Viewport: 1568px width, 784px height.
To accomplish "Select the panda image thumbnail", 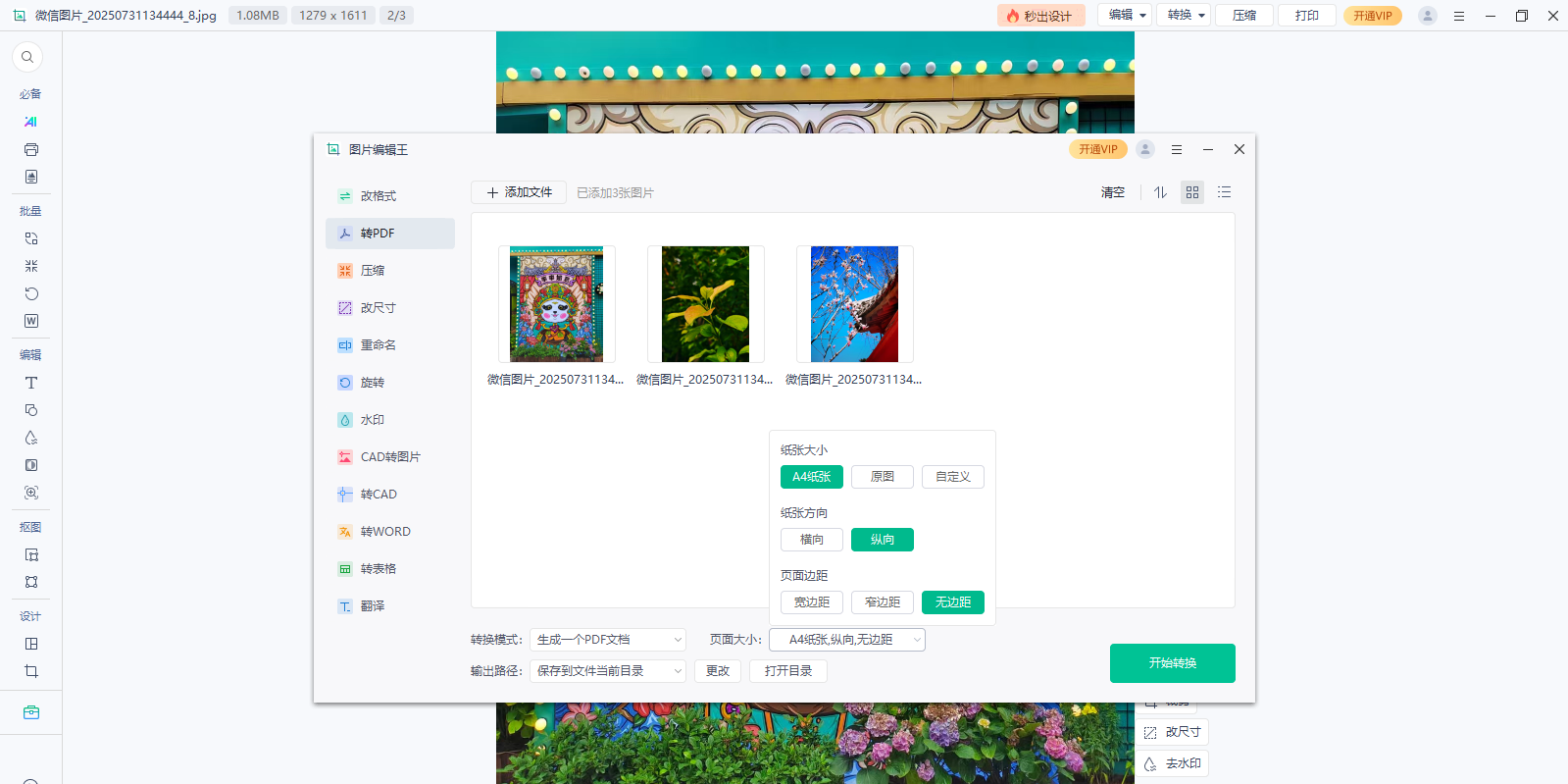I will [x=556, y=304].
